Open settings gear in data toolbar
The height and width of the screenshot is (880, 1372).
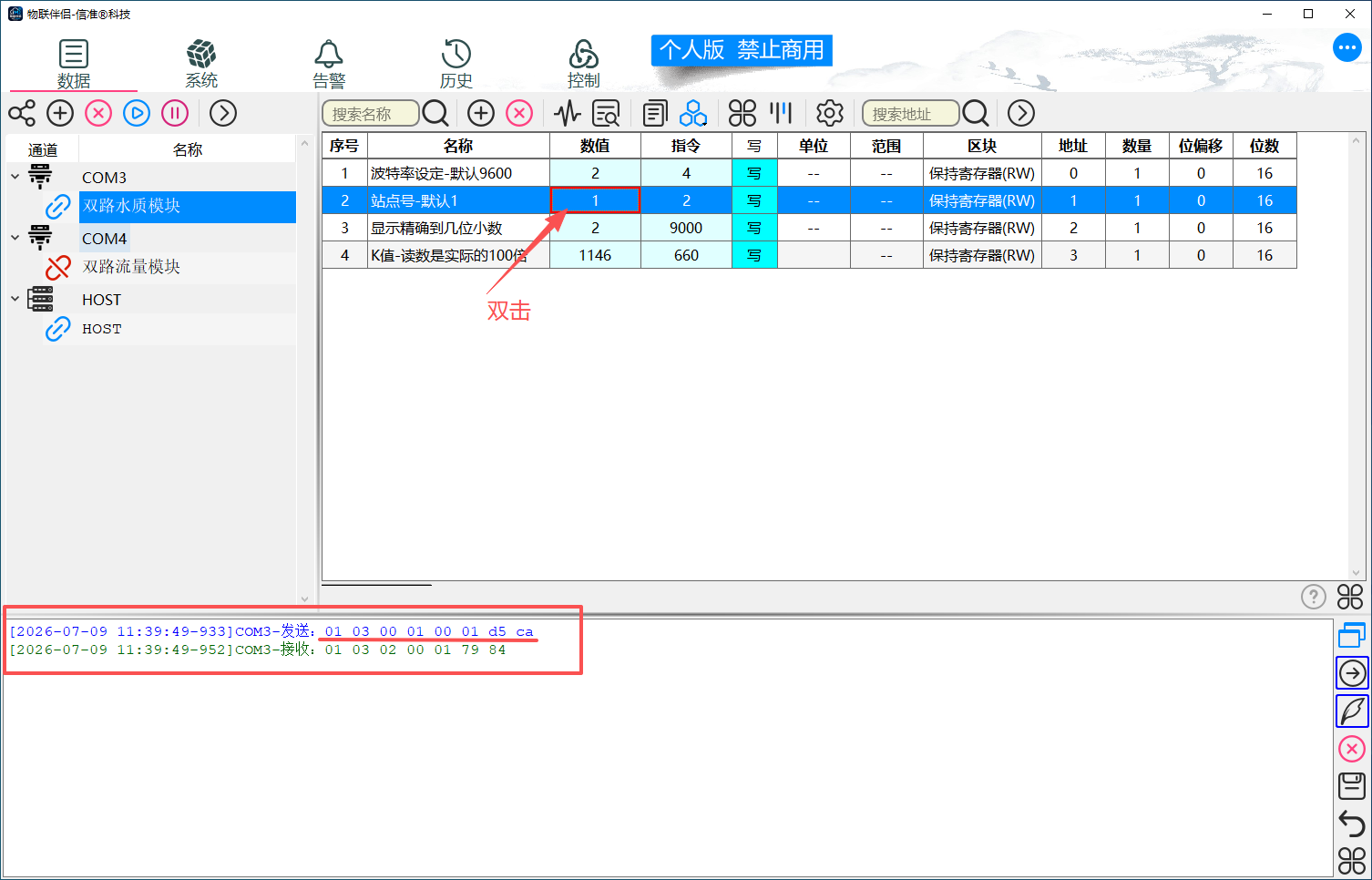(830, 113)
